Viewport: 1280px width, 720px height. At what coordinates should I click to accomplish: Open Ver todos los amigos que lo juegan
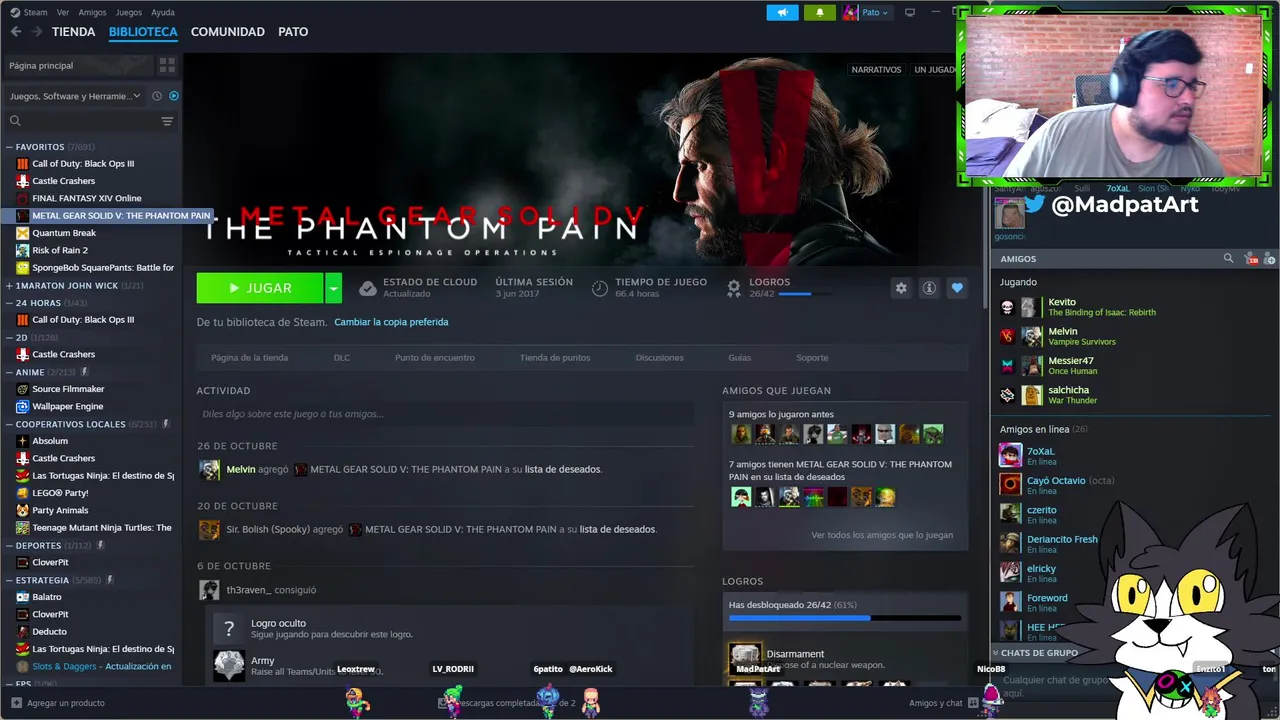tap(882, 535)
